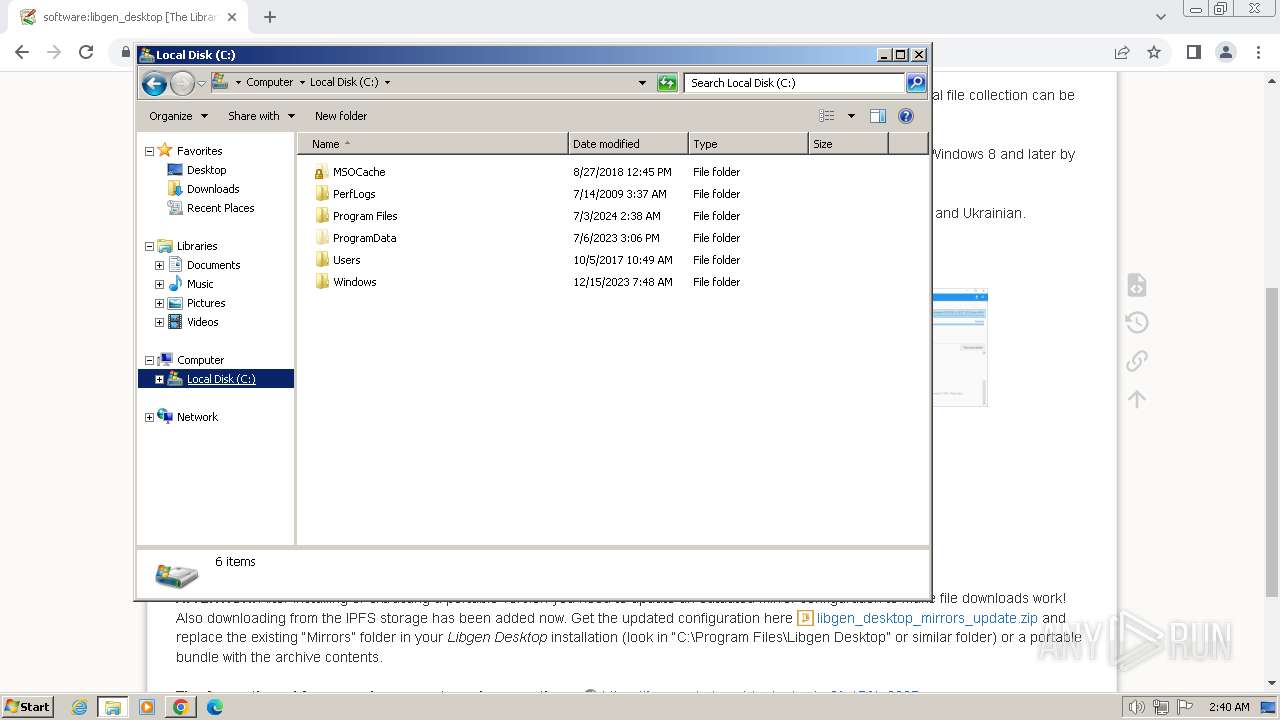The image size is (1280, 720).
Task: Reload the Chrome page
Action: [x=86, y=52]
